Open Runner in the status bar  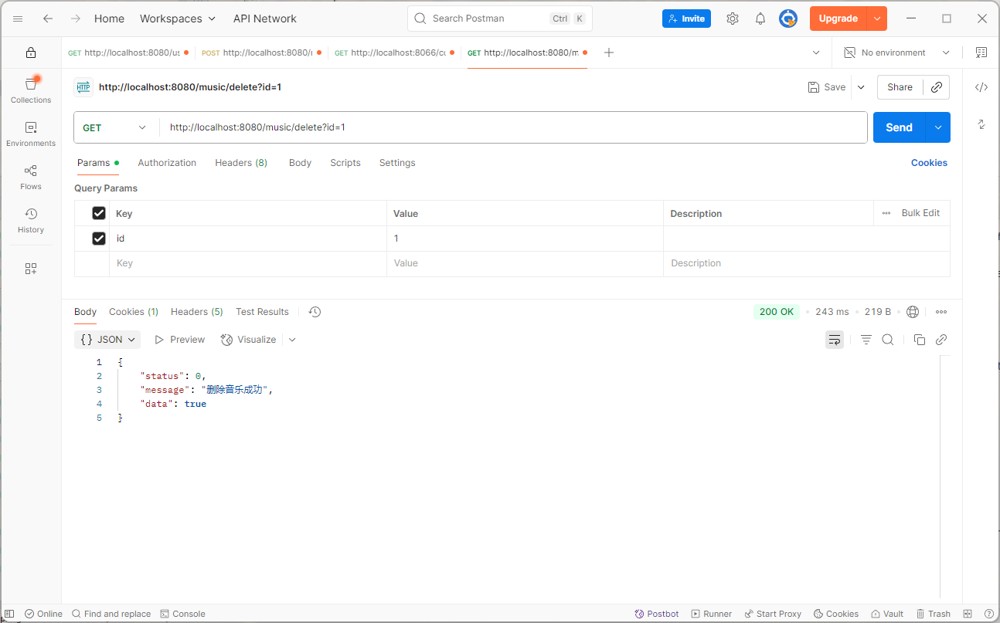pos(711,614)
